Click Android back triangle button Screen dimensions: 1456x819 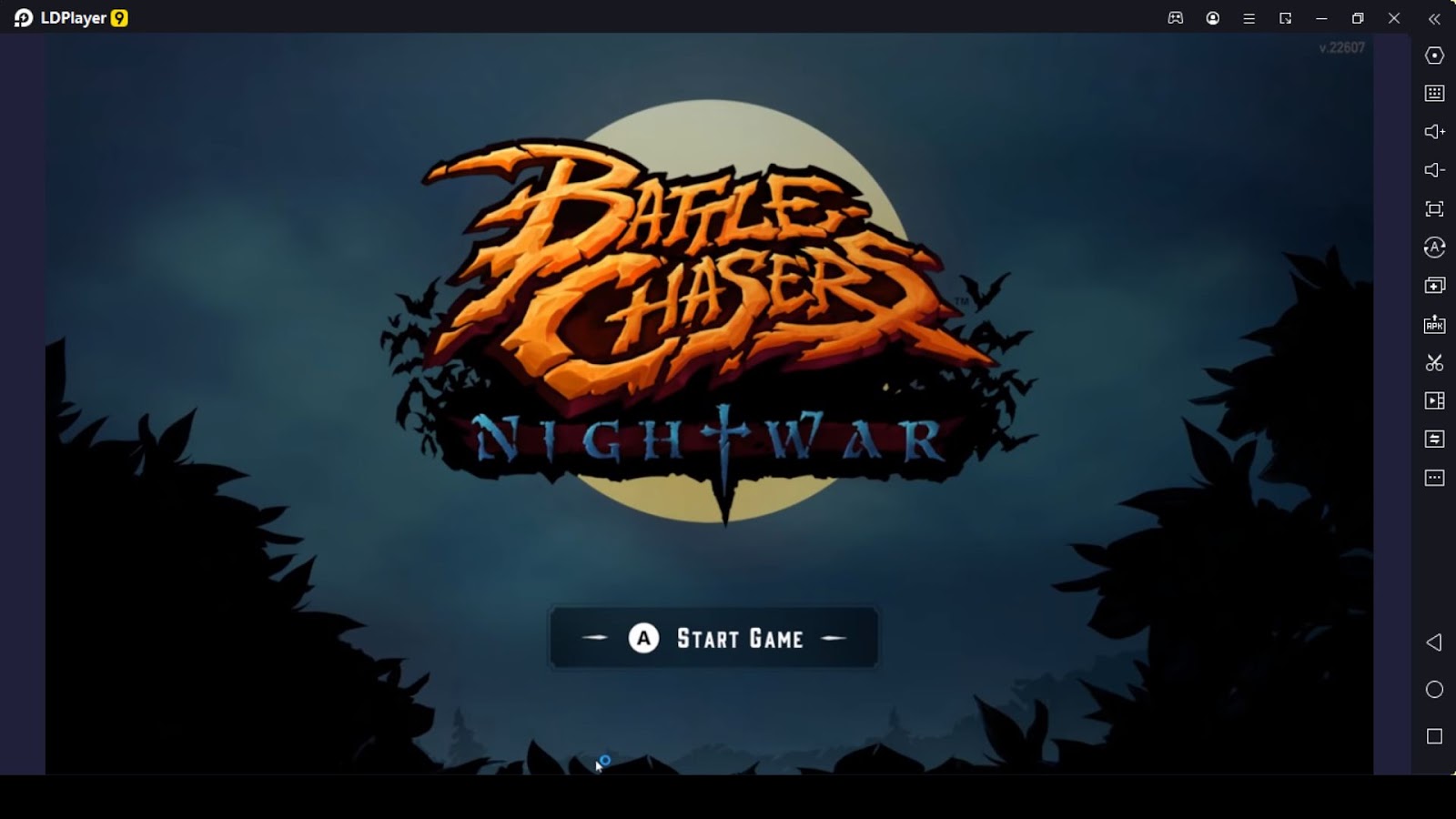coord(1434,642)
